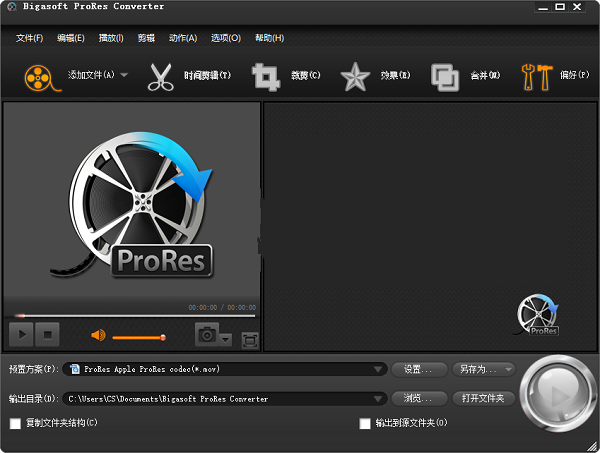Screen dimensions: 600x453
Task: Open the 选项(O) menu
Action: coord(226,38)
